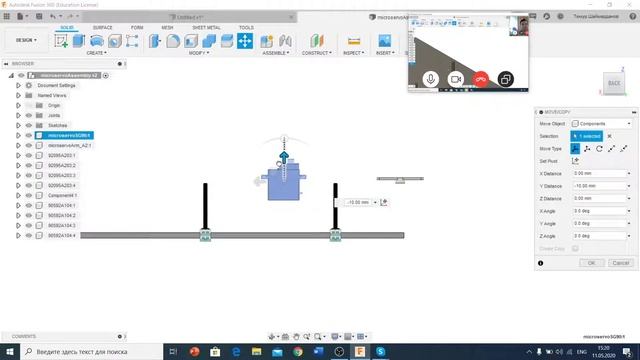Viewport: 640px width, 360px height.
Task: Select the Fillet tool
Action: 173,41
